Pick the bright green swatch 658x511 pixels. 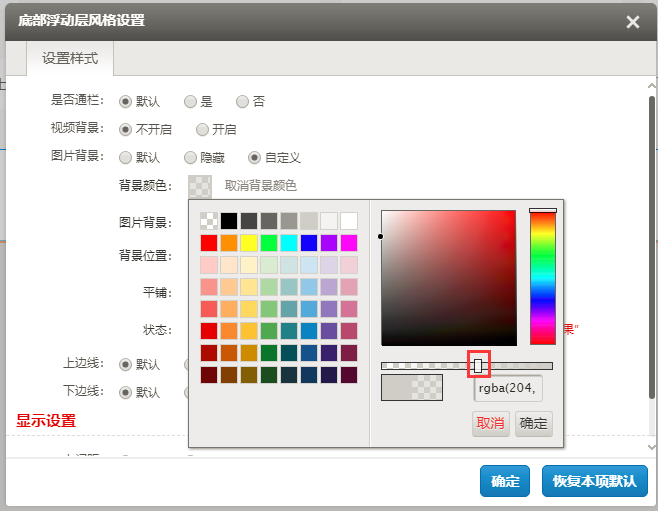click(x=269, y=243)
